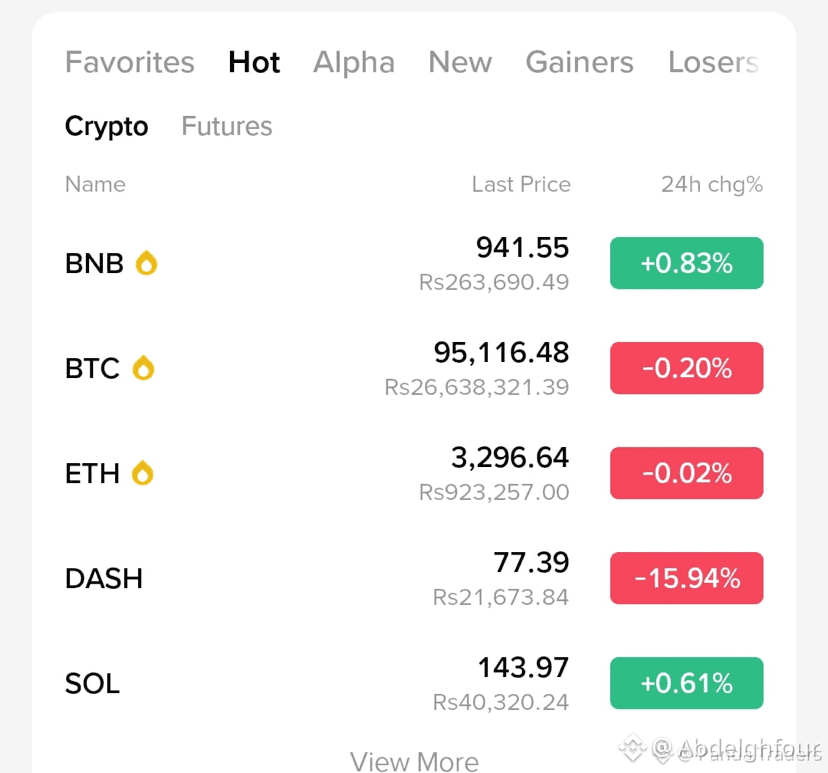Toggle DASH -15.94% change badge
Image resolution: width=828 pixels, height=773 pixels.
[x=686, y=578]
